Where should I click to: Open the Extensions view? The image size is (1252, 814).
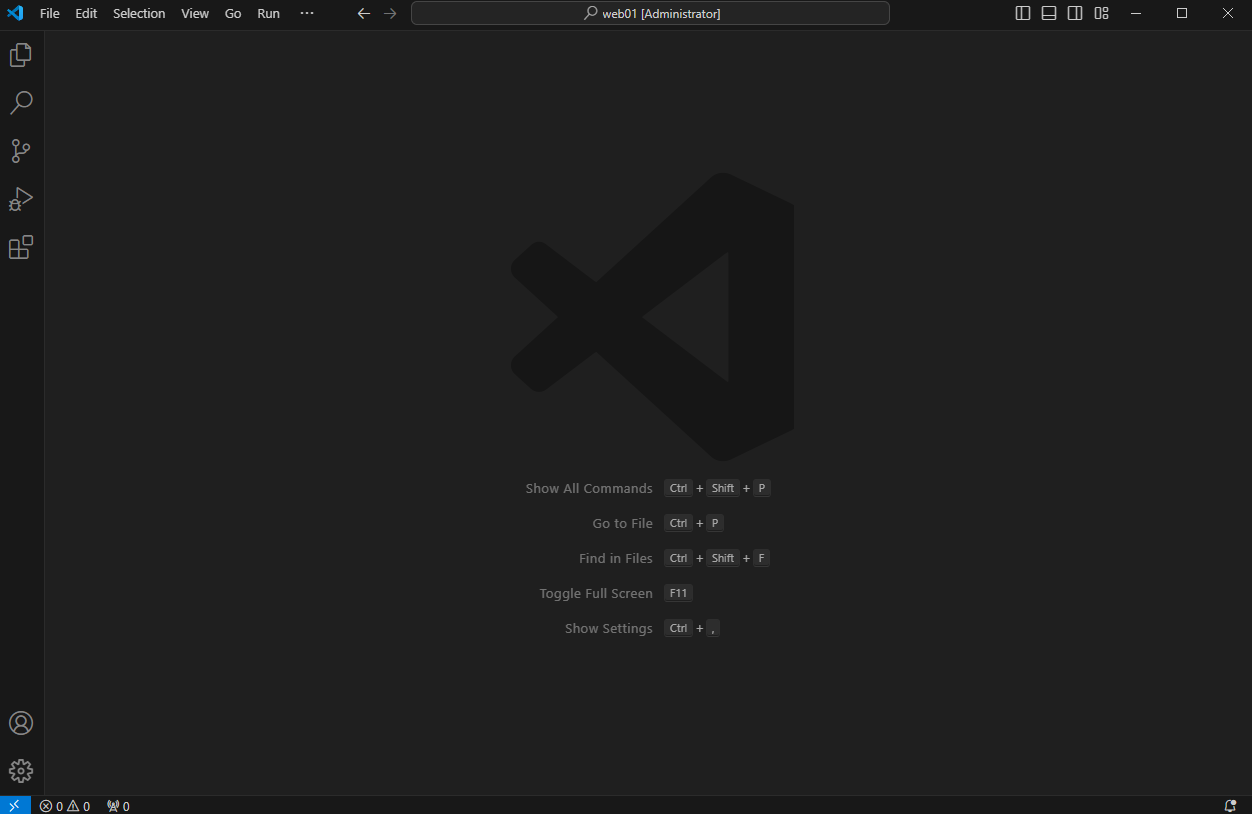[21, 247]
